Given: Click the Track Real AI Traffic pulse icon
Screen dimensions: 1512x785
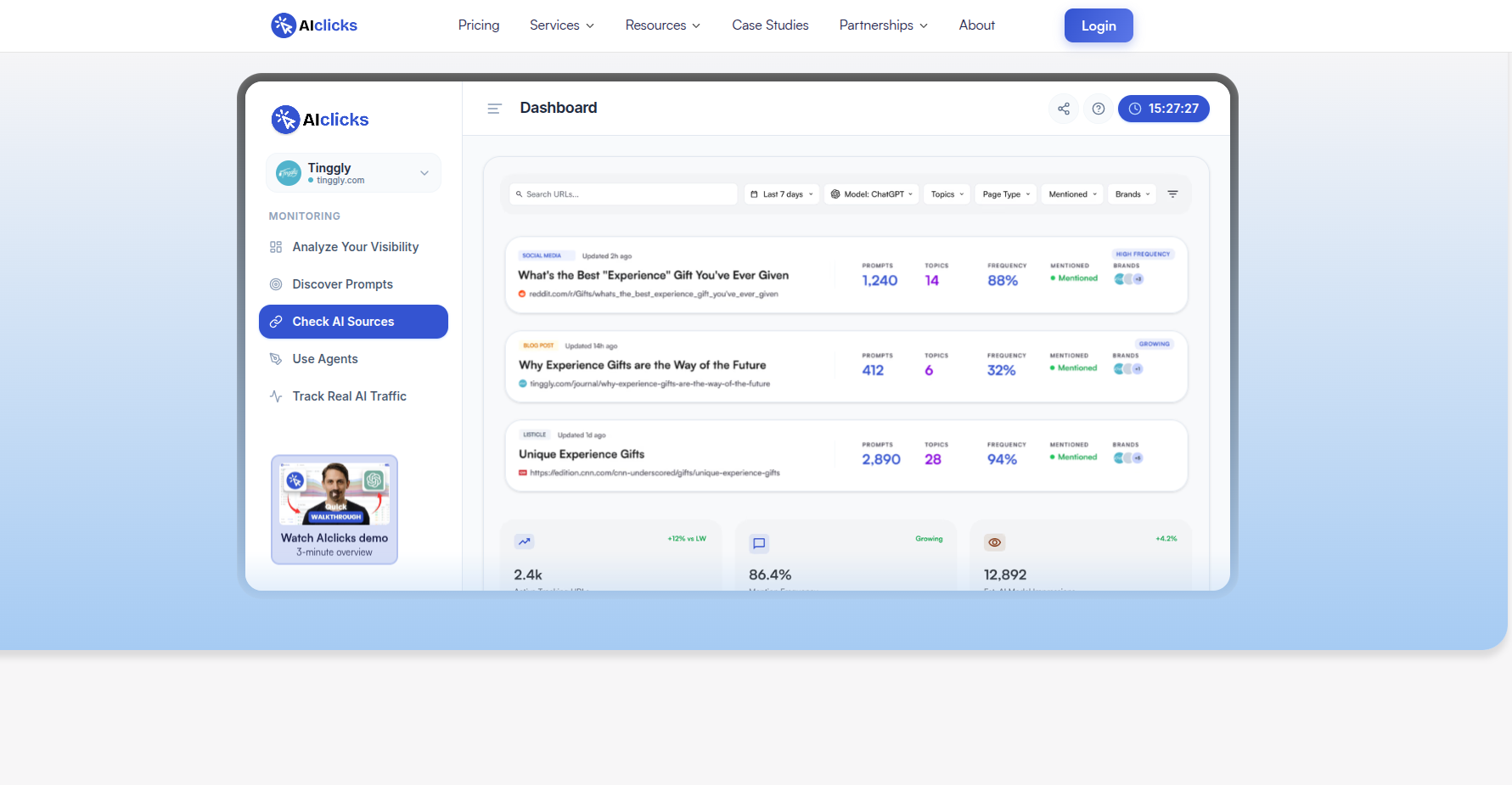Looking at the screenshot, I should (276, 396).
